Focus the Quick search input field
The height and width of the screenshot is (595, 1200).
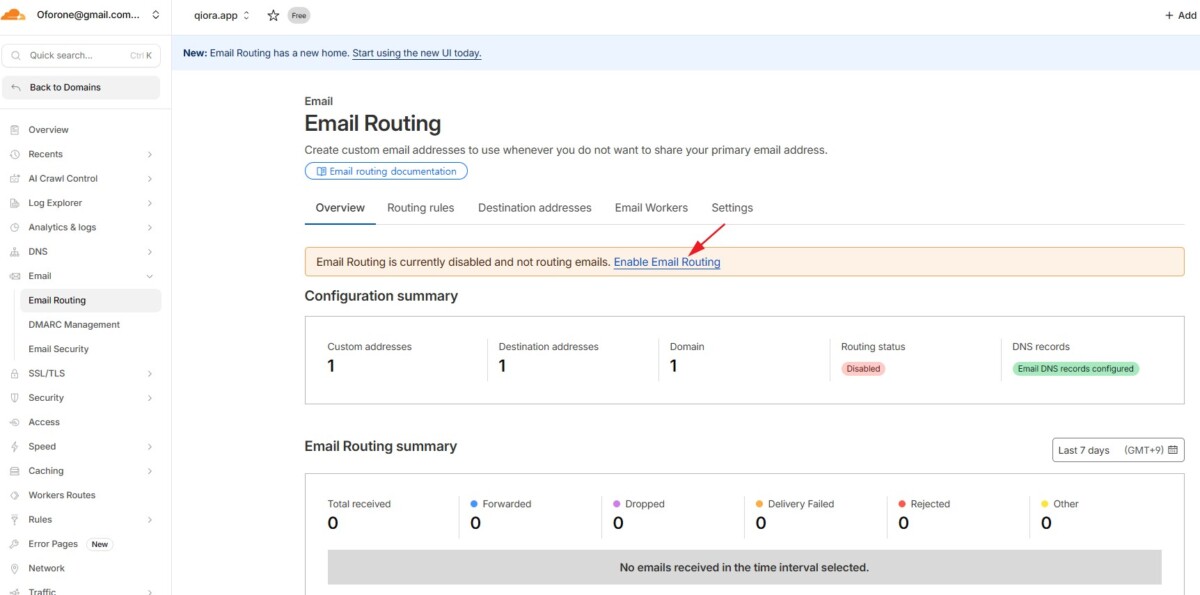point(81,56)
